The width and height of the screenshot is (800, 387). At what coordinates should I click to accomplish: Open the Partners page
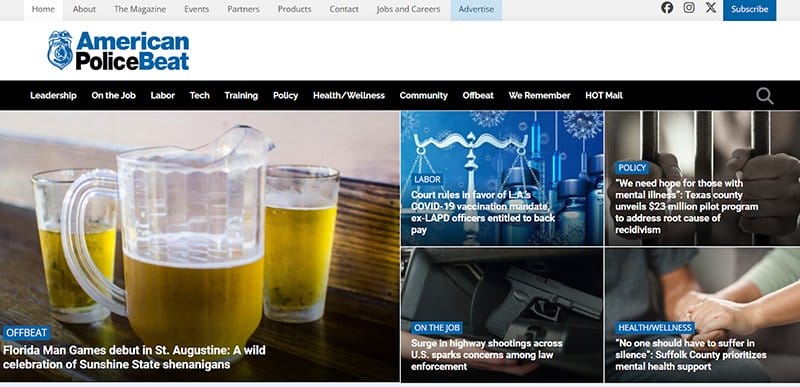tap(243, 9)
